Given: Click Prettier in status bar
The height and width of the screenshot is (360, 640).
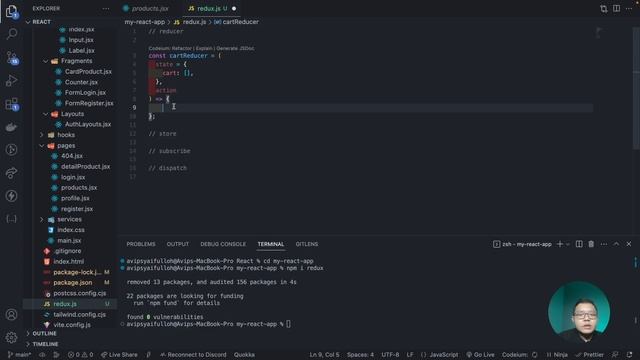Looking at the screenshot, I should (589, 355).
